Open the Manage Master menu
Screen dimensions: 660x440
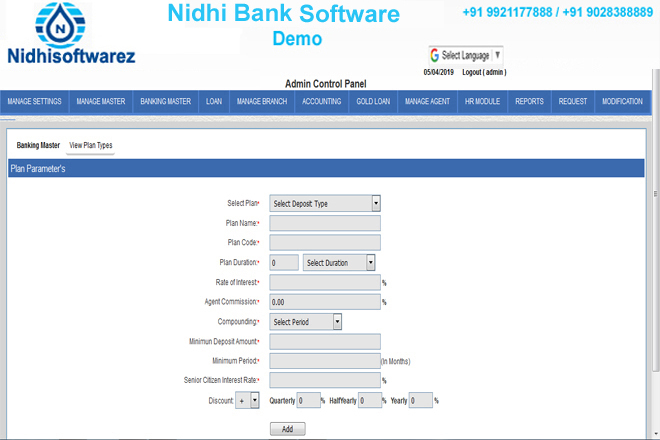coord(101,101)
